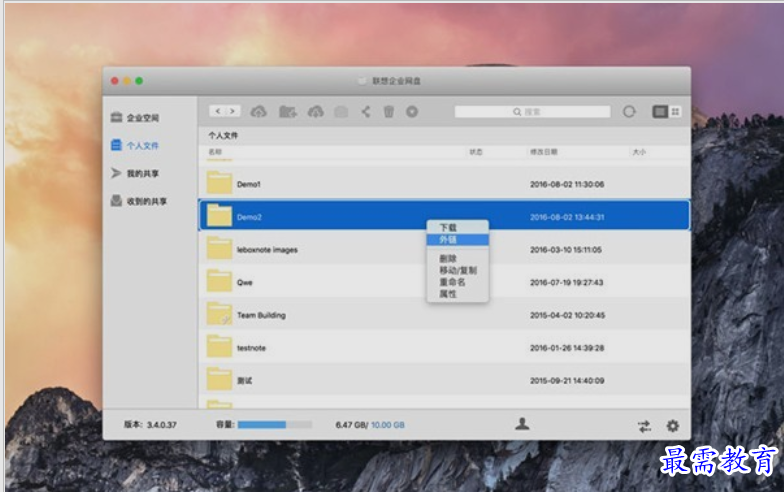Open settings via the gear icon

[673, 426]
